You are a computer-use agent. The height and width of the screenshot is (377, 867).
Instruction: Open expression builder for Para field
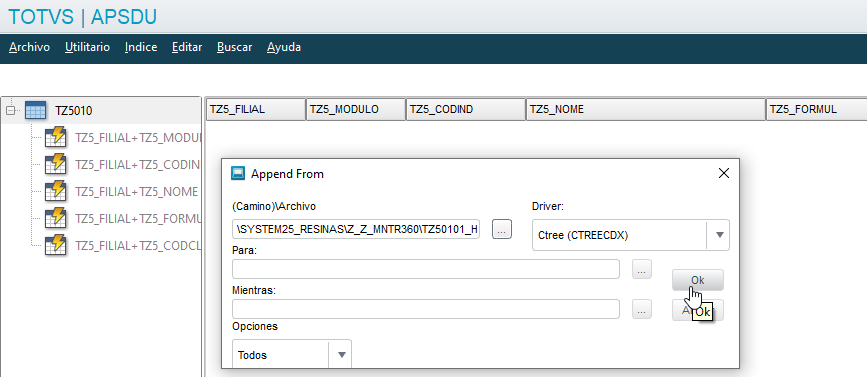click(x=641, y=269)
